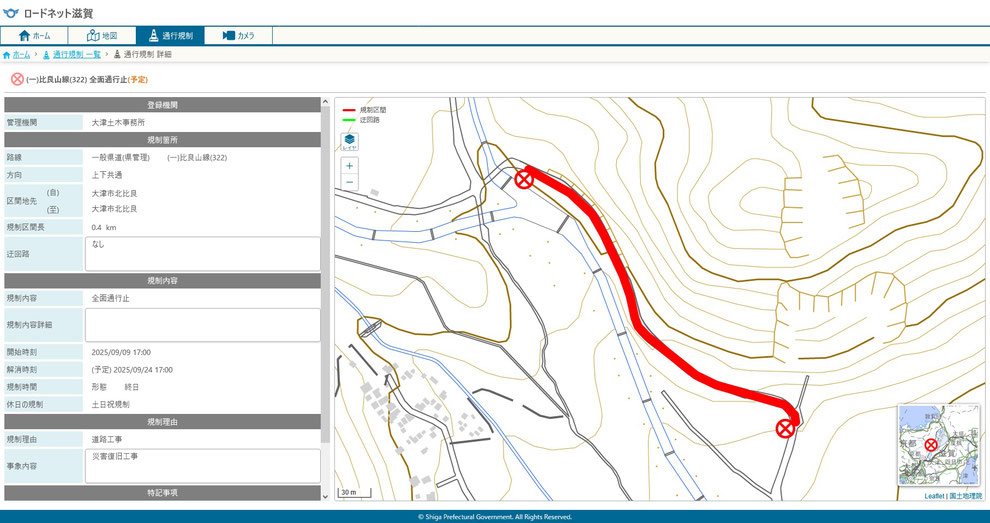
Task: Click the 規制区間長 value 0.4 km
Action: (104, 227)
